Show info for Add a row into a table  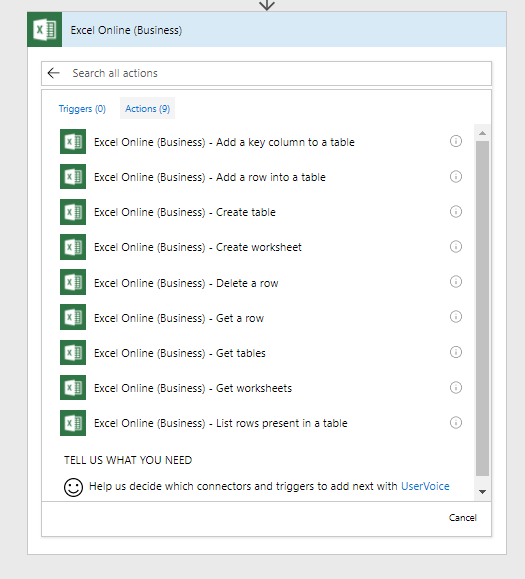tap(456, 177)
